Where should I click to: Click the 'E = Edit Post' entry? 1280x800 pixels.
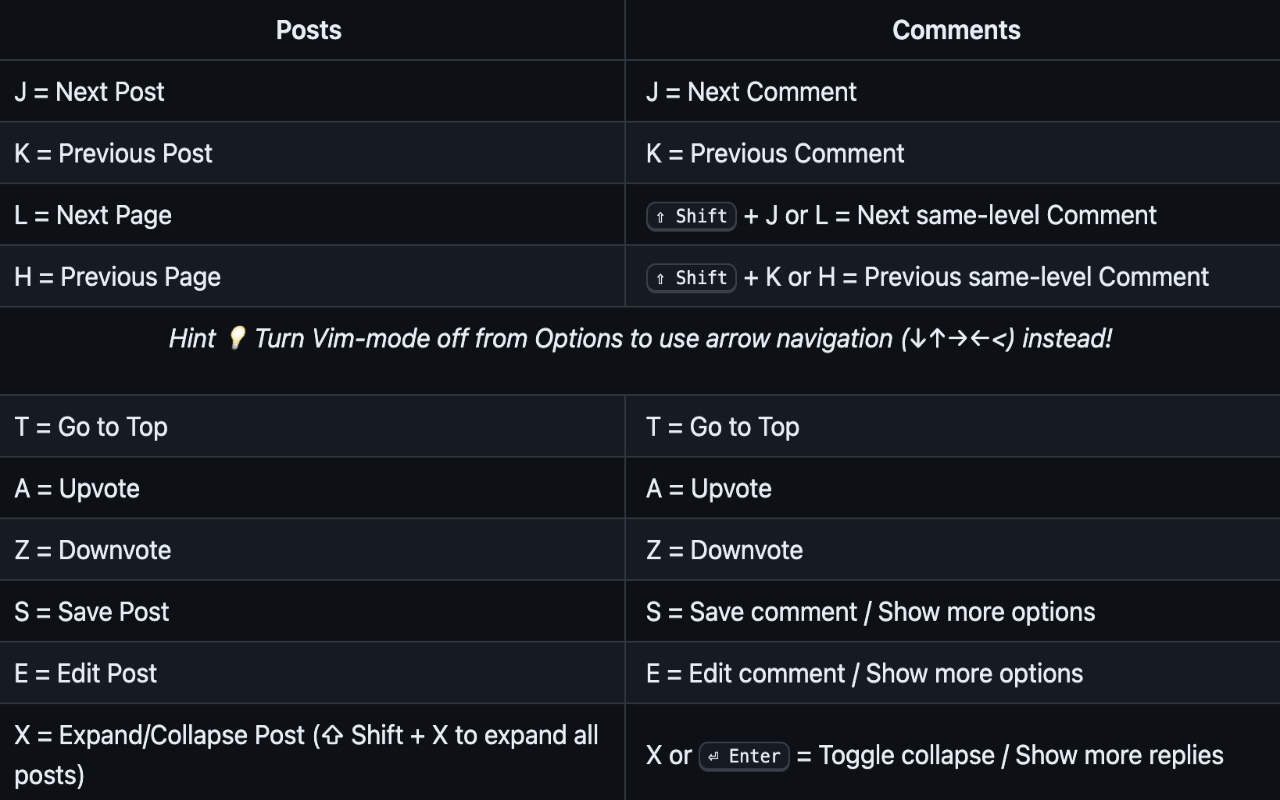(86, 674)
